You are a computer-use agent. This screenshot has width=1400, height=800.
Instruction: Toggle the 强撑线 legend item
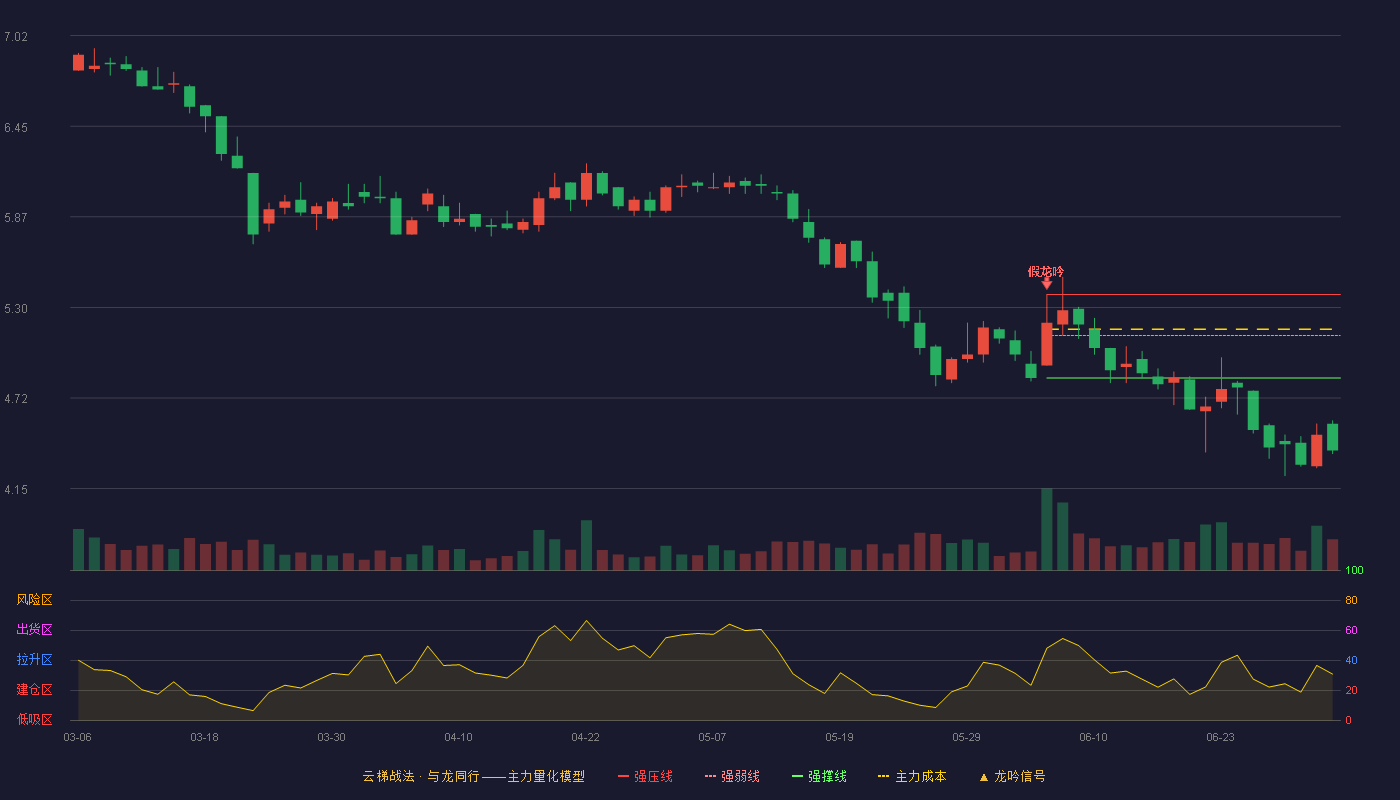tap(819, 776)
